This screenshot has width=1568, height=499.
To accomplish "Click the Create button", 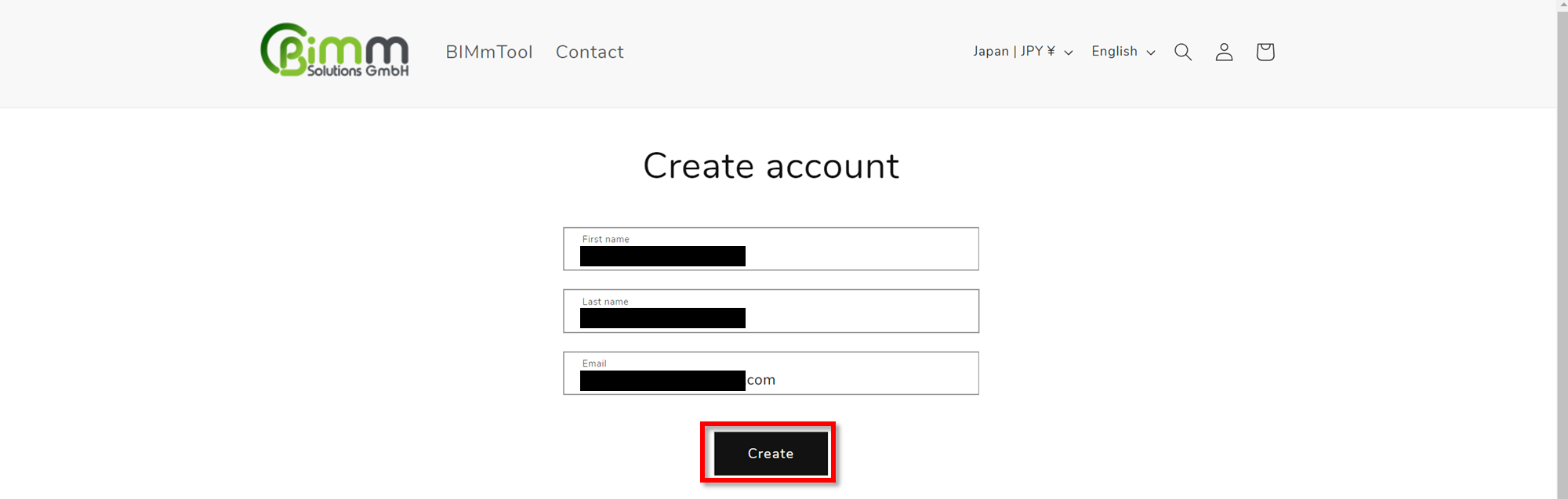I will tap(771, 454).
